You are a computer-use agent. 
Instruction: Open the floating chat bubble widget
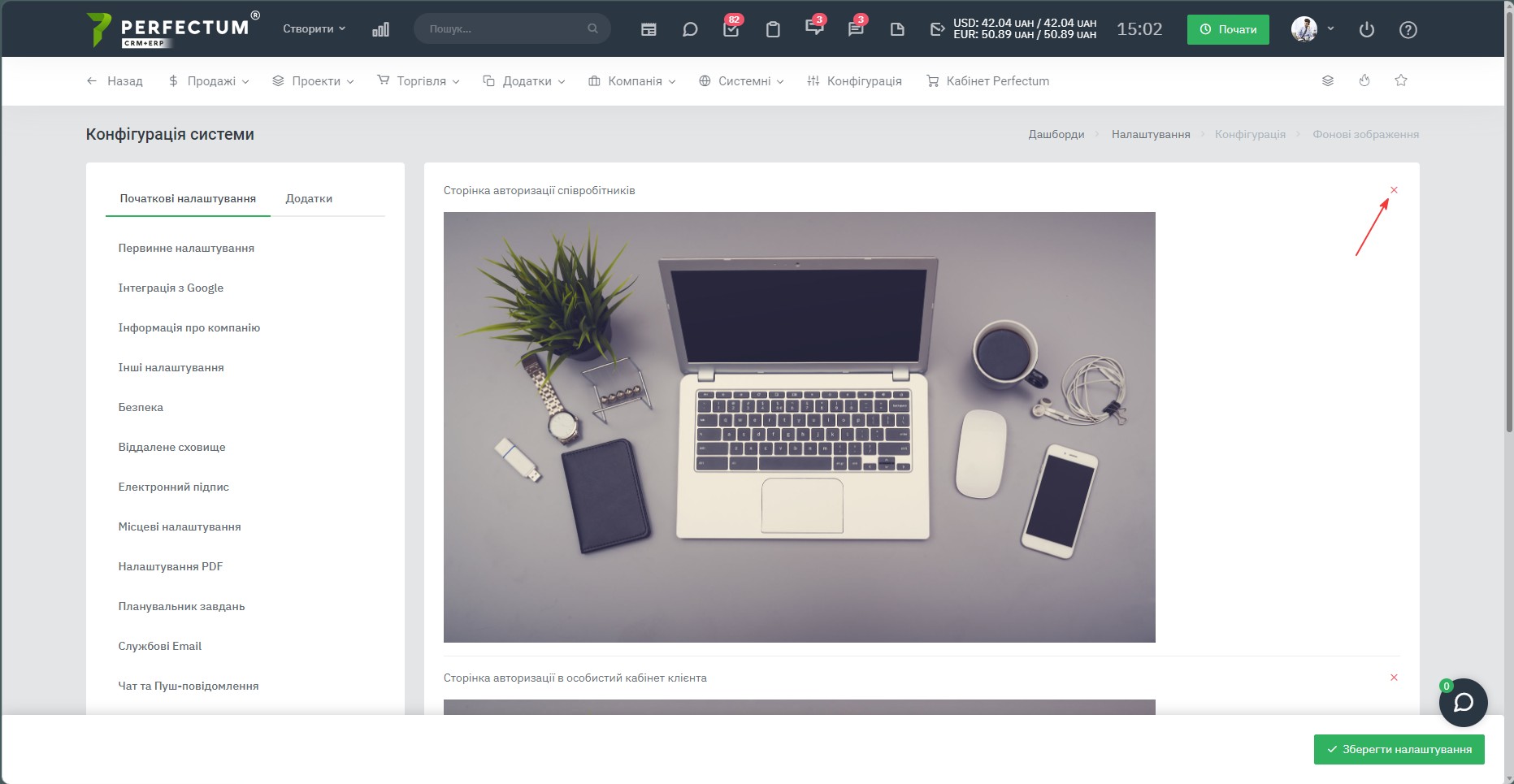tap(1464, 703)
